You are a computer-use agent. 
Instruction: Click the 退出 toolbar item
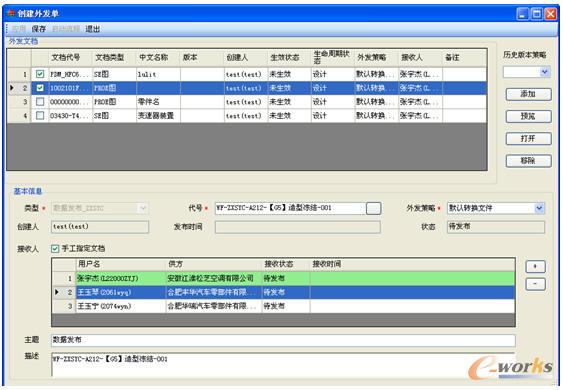[x=92, y=29]
